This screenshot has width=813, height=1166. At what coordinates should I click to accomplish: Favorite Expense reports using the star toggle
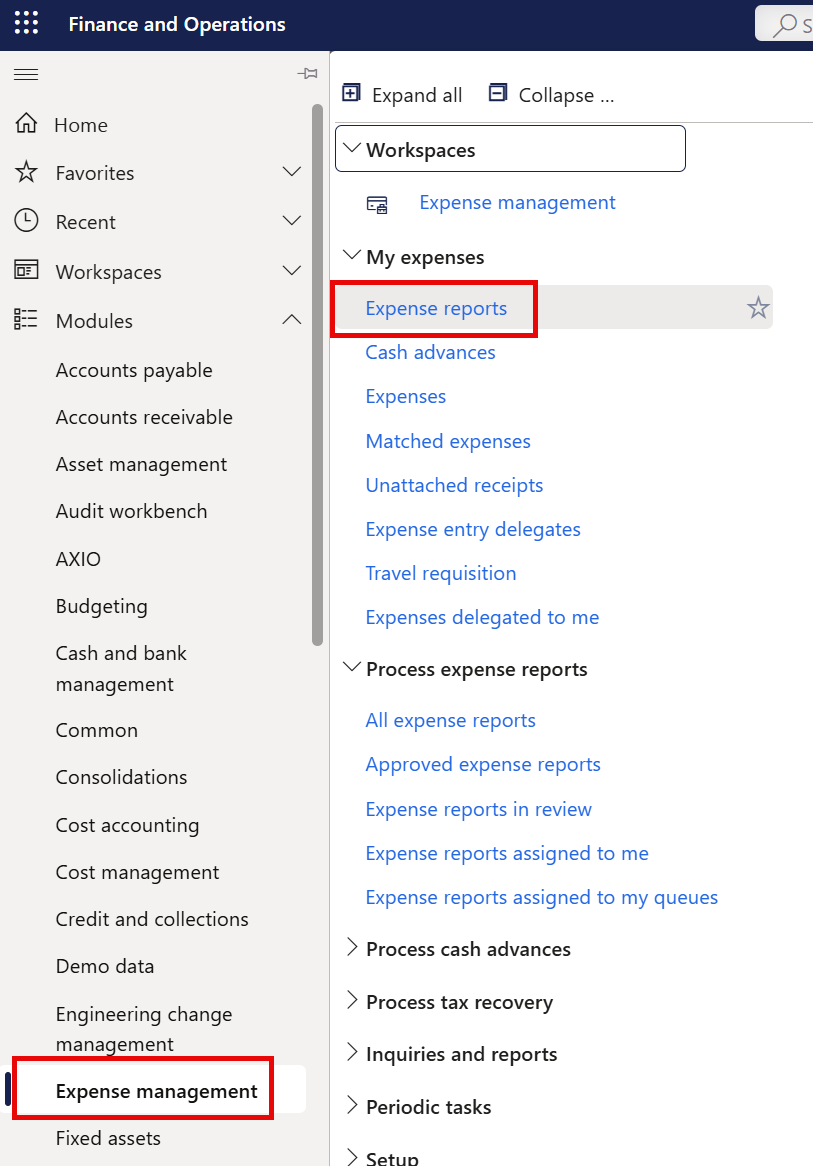[x=757, y=307]
